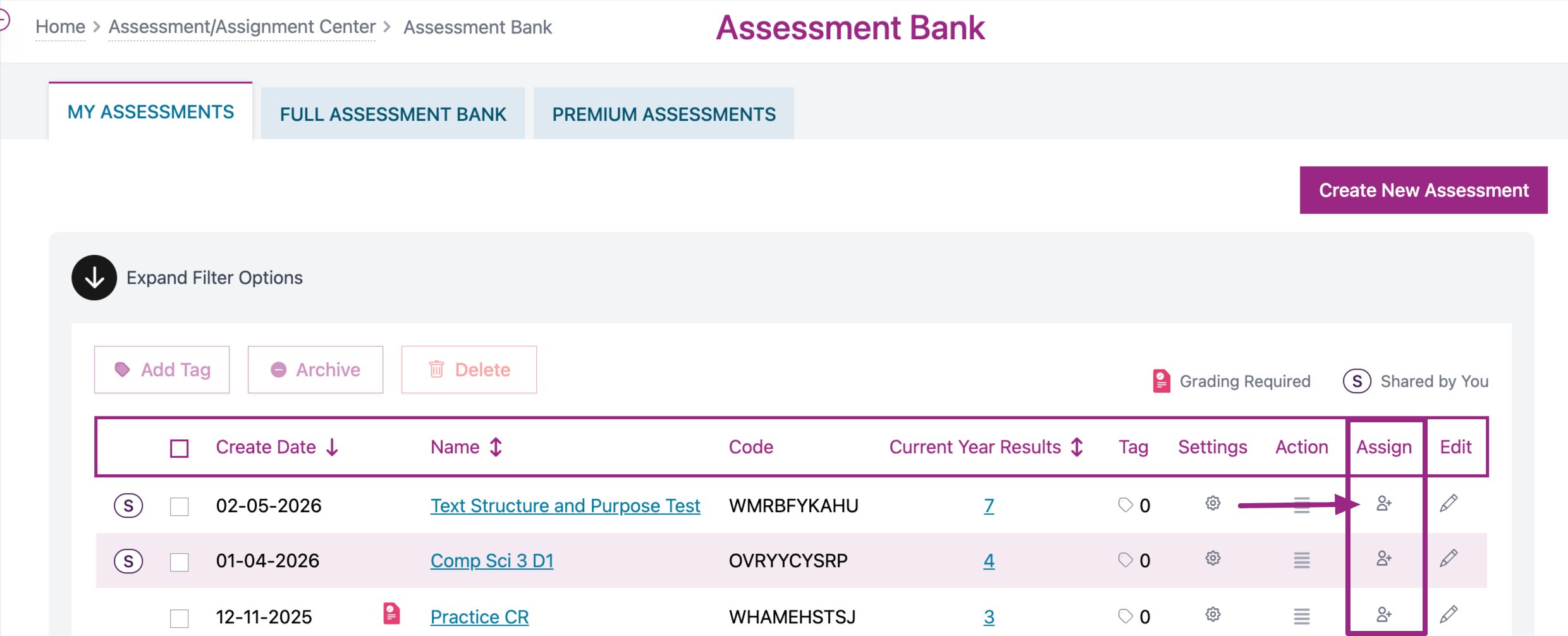Open settings gear for Practice CR
The image size is (1568, 636).
pyautogui.click(x=1212, y=615)
